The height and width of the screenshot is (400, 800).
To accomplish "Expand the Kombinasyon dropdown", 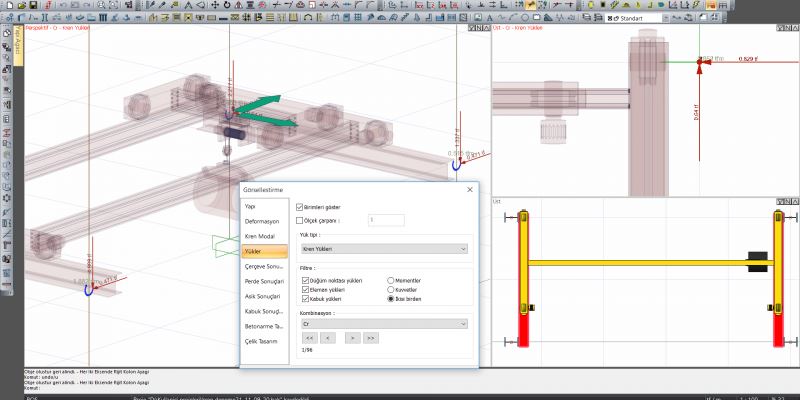I will click(384, 324).
